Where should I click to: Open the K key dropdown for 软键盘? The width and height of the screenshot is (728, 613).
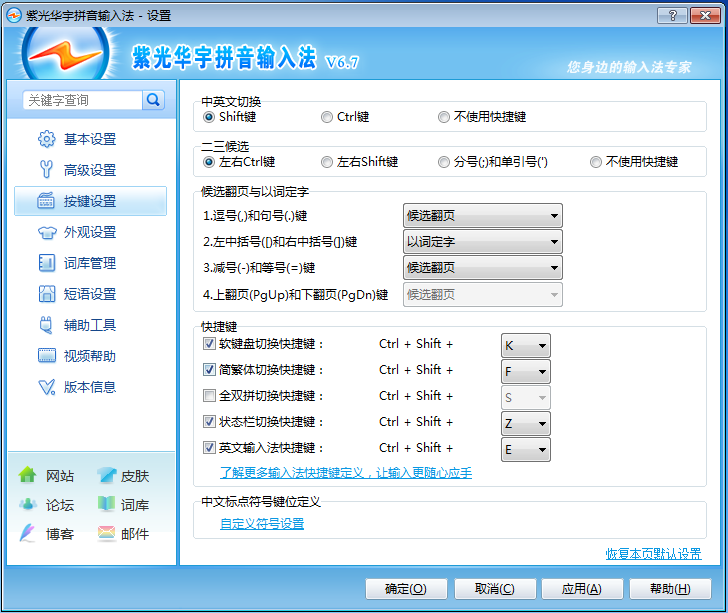pos(526,346)
